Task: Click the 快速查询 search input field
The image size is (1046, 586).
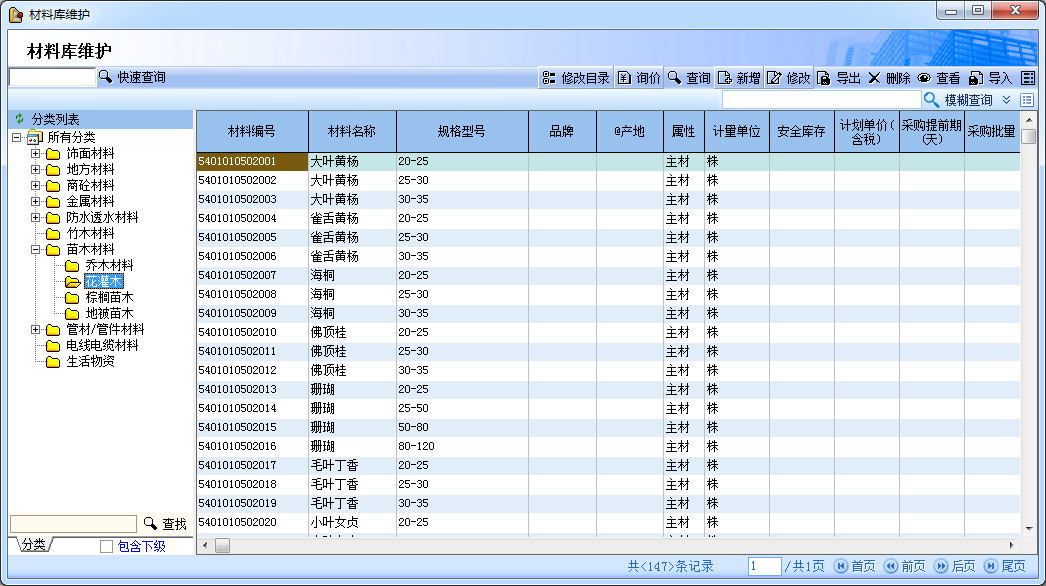Action: click(52, 77)
